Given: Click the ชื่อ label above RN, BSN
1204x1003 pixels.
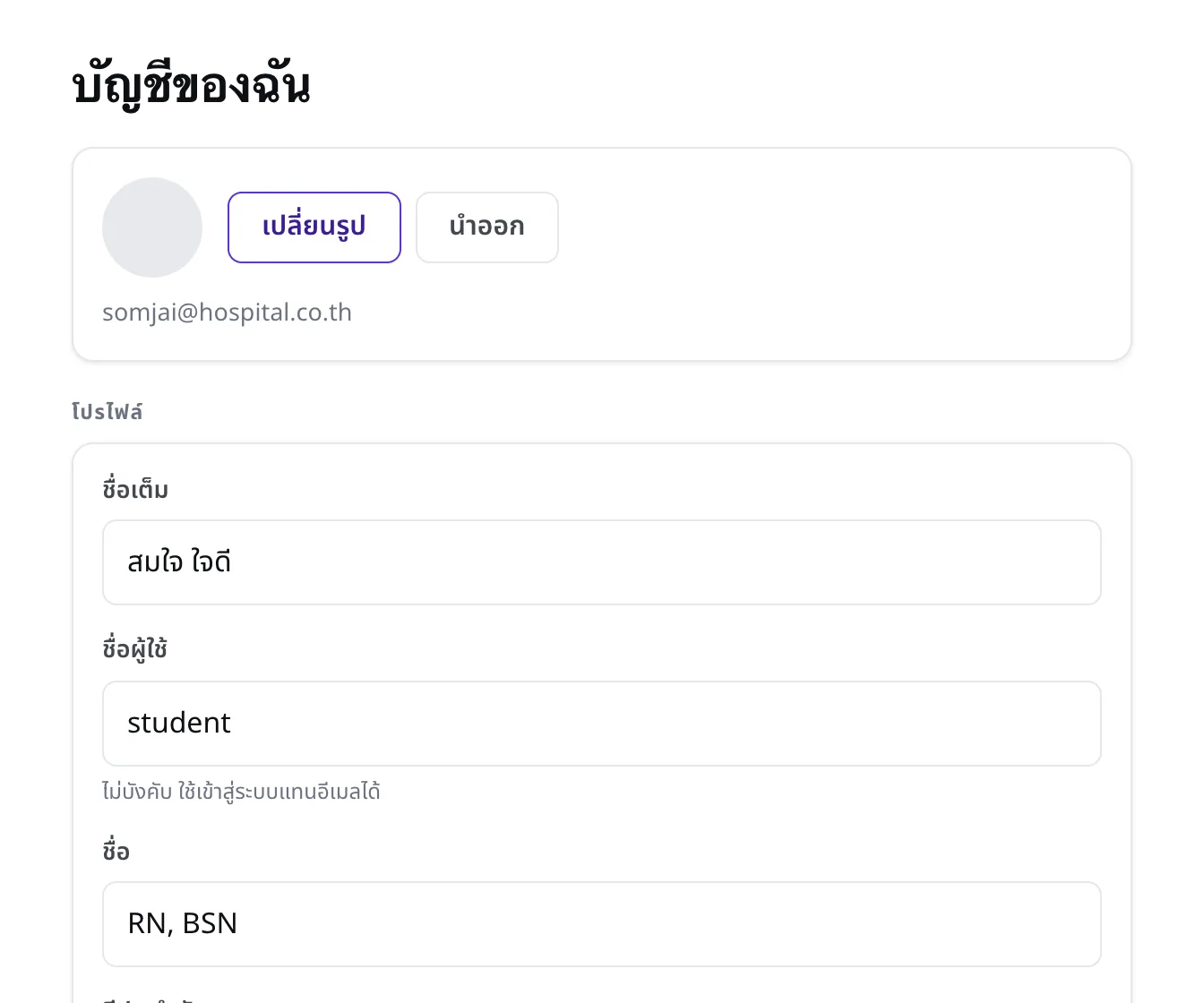Looking at the screenshot, I should point(116,851).
